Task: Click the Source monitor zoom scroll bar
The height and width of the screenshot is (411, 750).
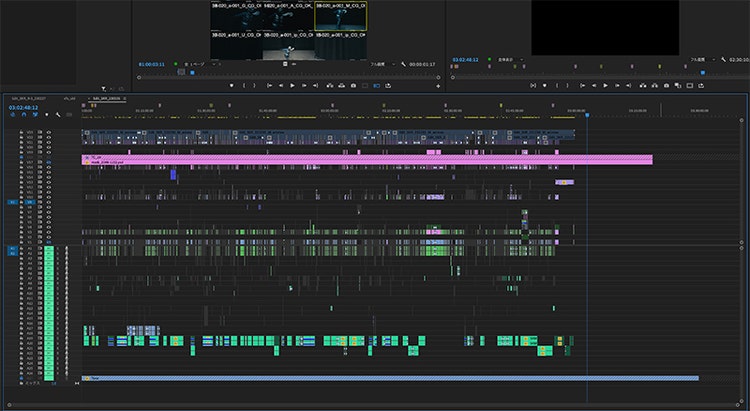Action: [x=288, y=77]
